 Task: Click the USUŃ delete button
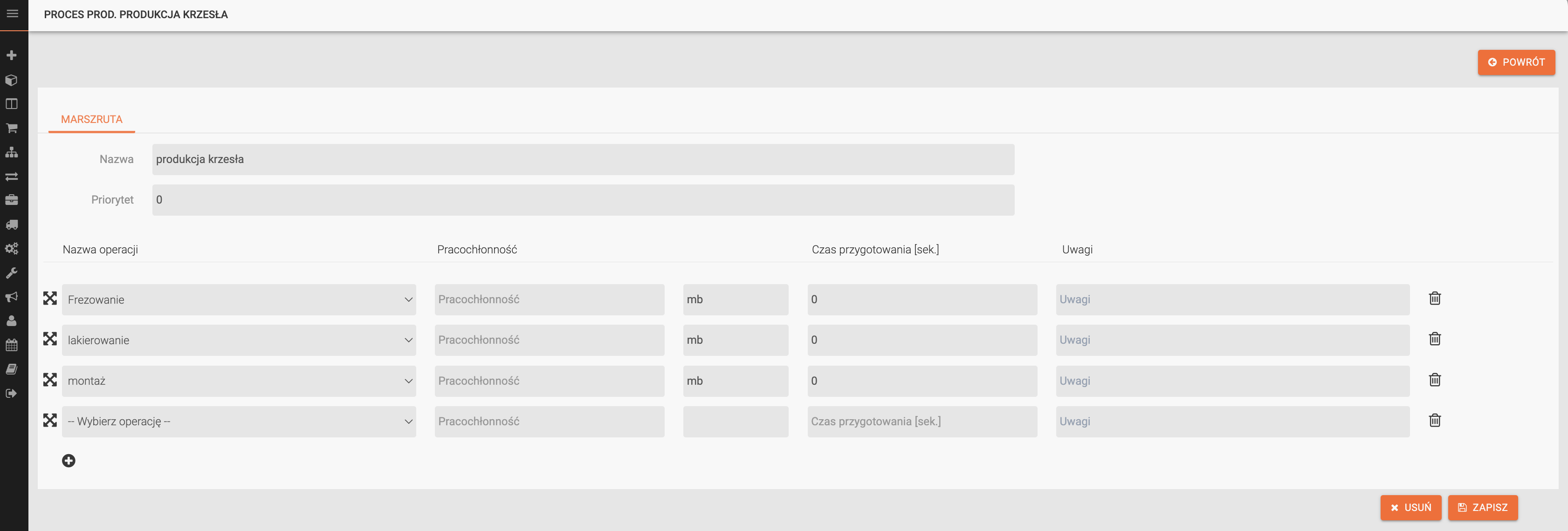point(1410,508)
